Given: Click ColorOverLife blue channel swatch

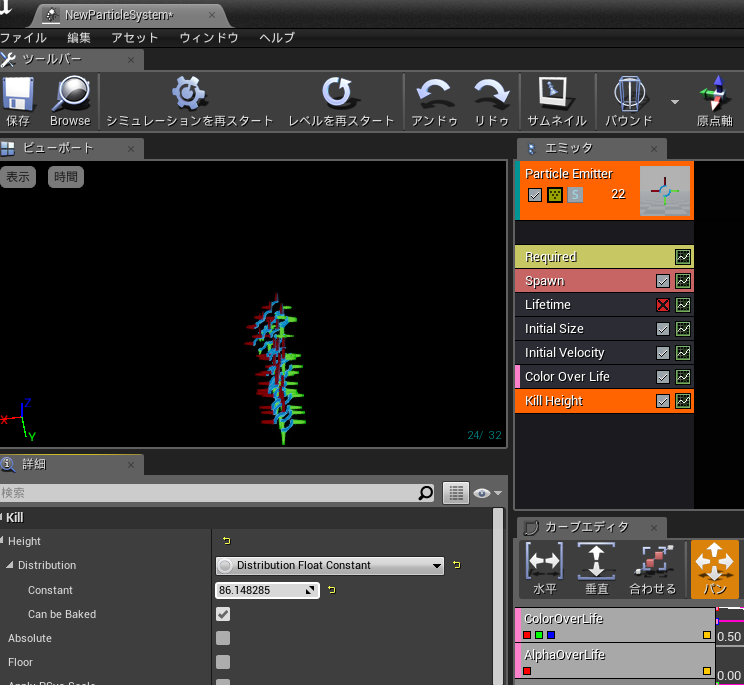Looking at the screenshot, I should [551, 635].
